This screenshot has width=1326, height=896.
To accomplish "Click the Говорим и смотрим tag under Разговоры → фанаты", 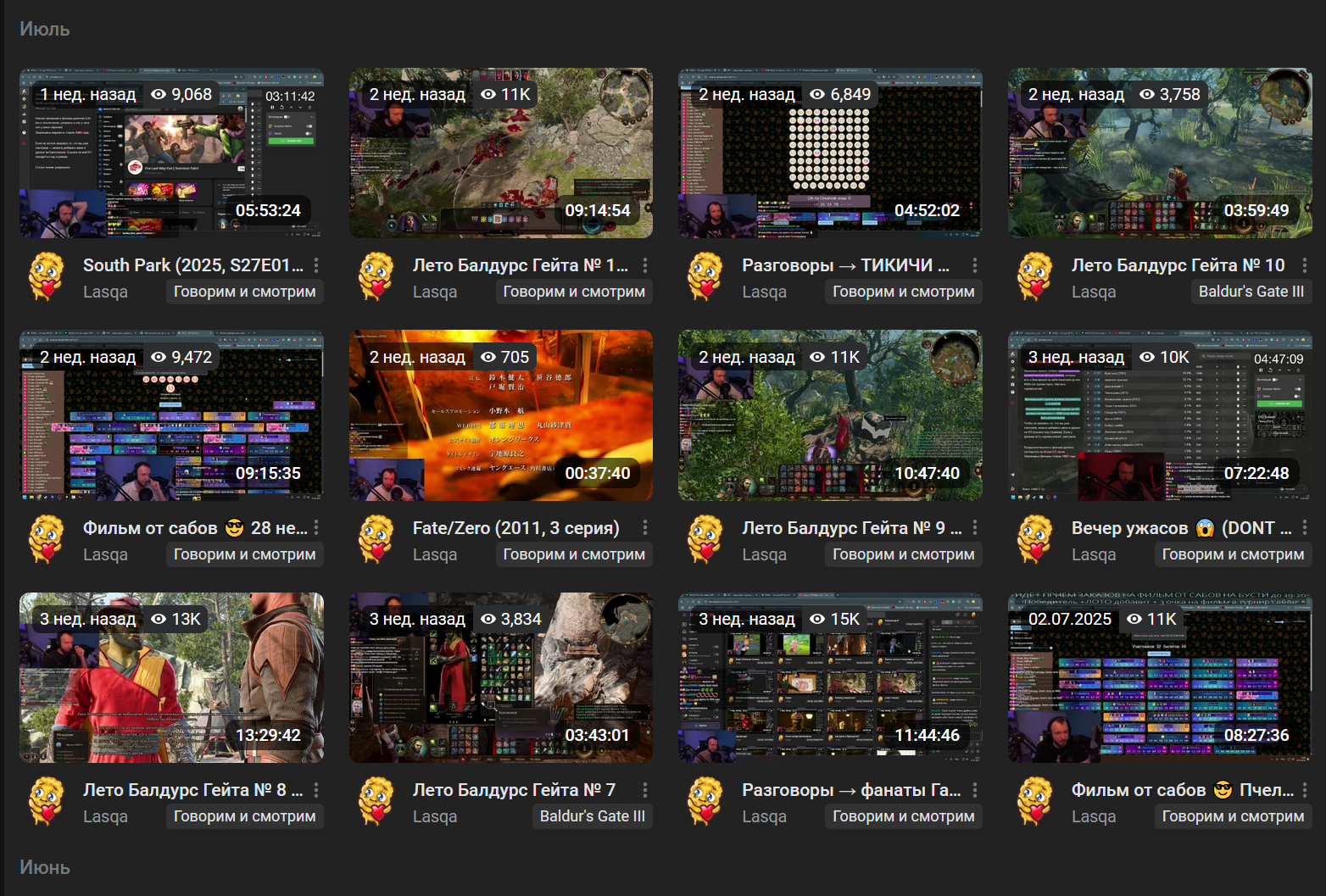I will click(x=904, y=816).
